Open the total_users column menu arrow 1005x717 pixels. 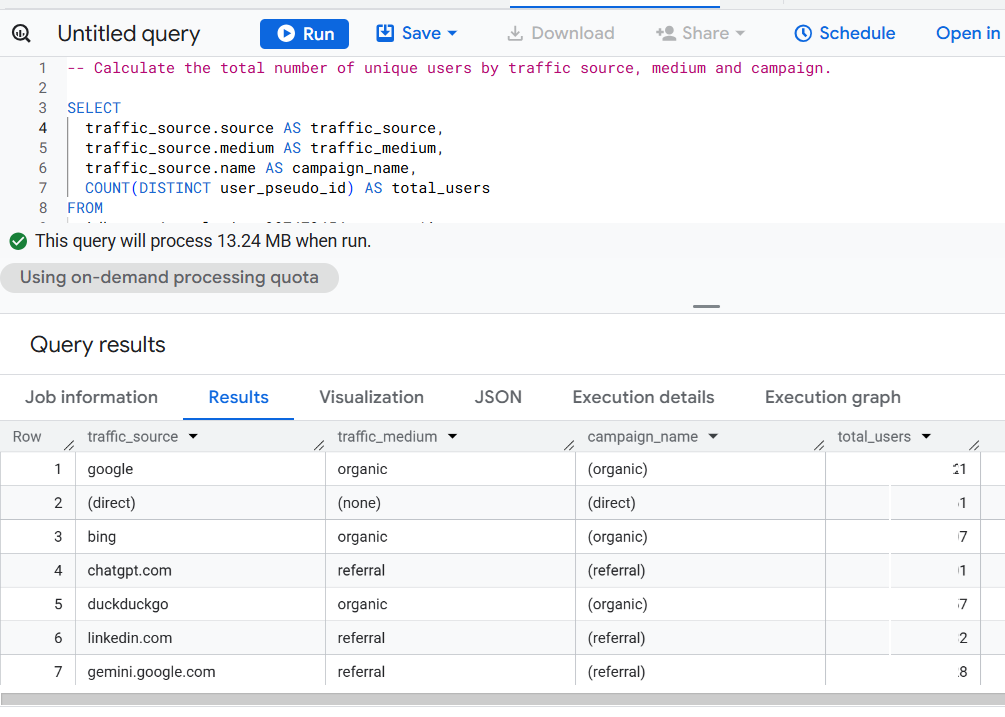pos(926,437)
